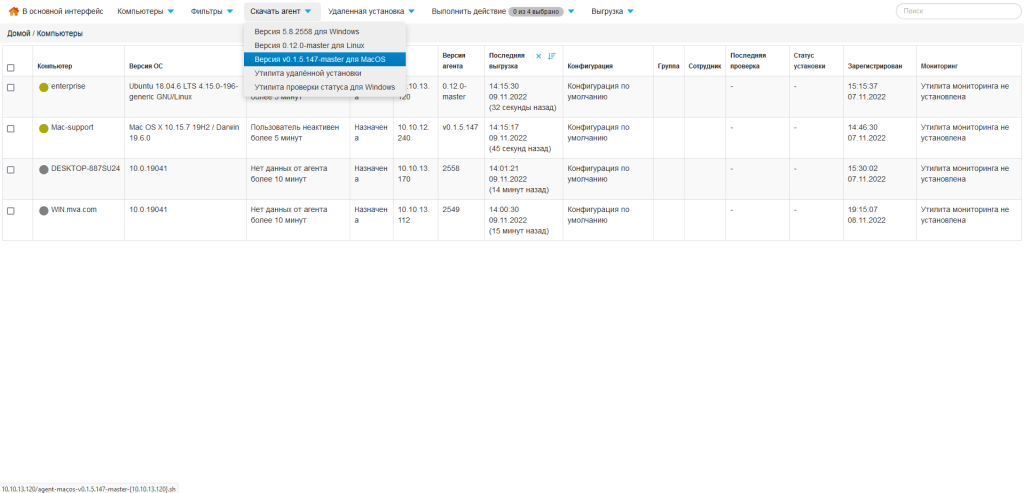This screenshot has width=1024, height=493.
Task: Click IP address 10.10.13.170
Action: tap(413, 174)
